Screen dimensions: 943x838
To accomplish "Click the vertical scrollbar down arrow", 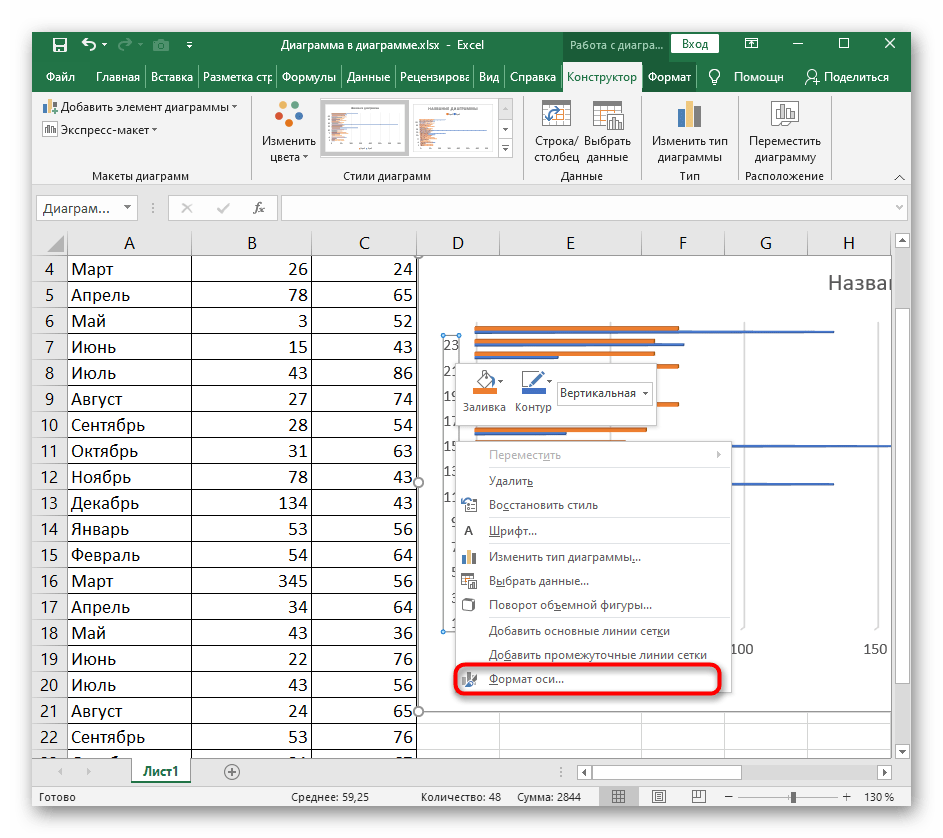I will pos(902,751).
